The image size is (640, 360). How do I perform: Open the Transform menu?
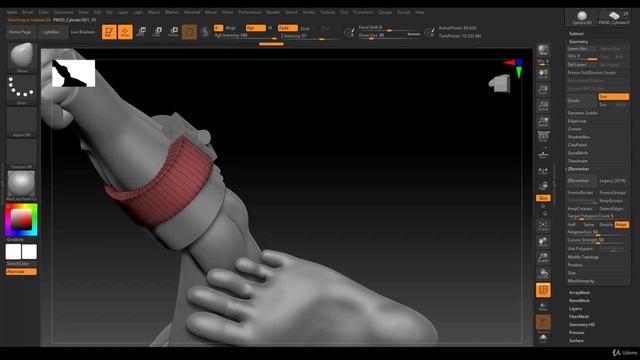(363, 12)
